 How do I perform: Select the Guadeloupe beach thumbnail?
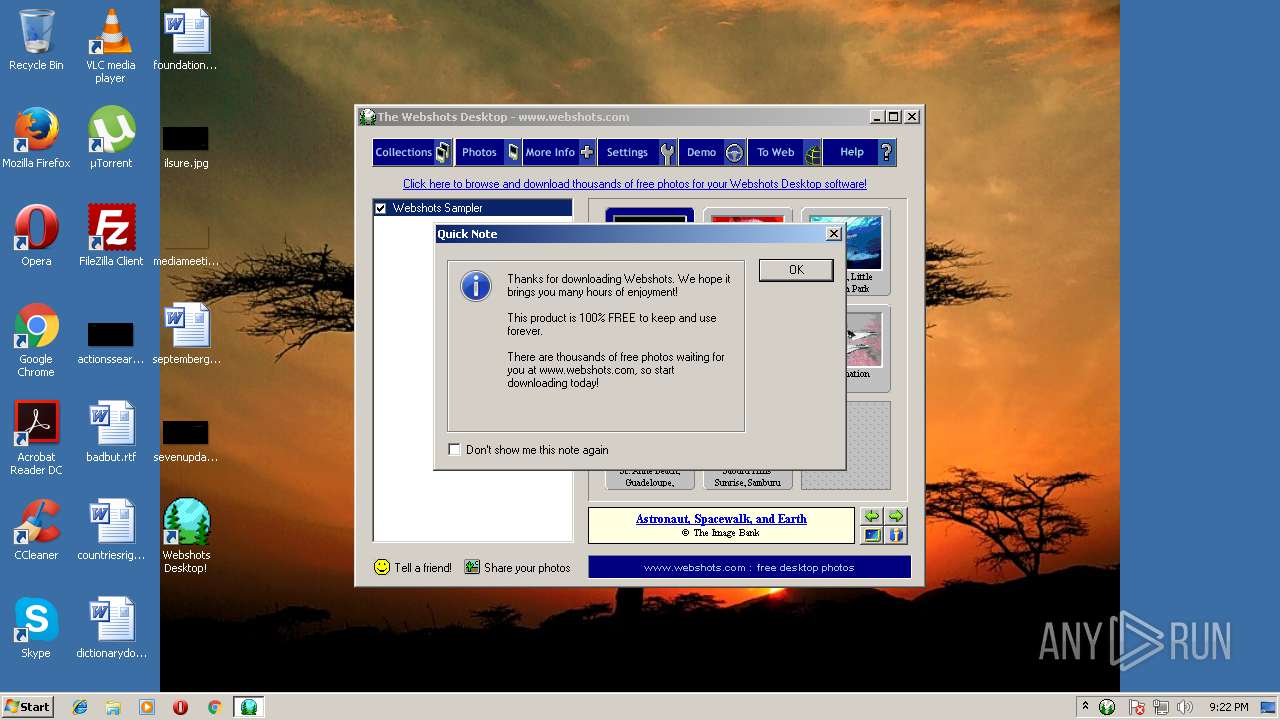point(649,479)
